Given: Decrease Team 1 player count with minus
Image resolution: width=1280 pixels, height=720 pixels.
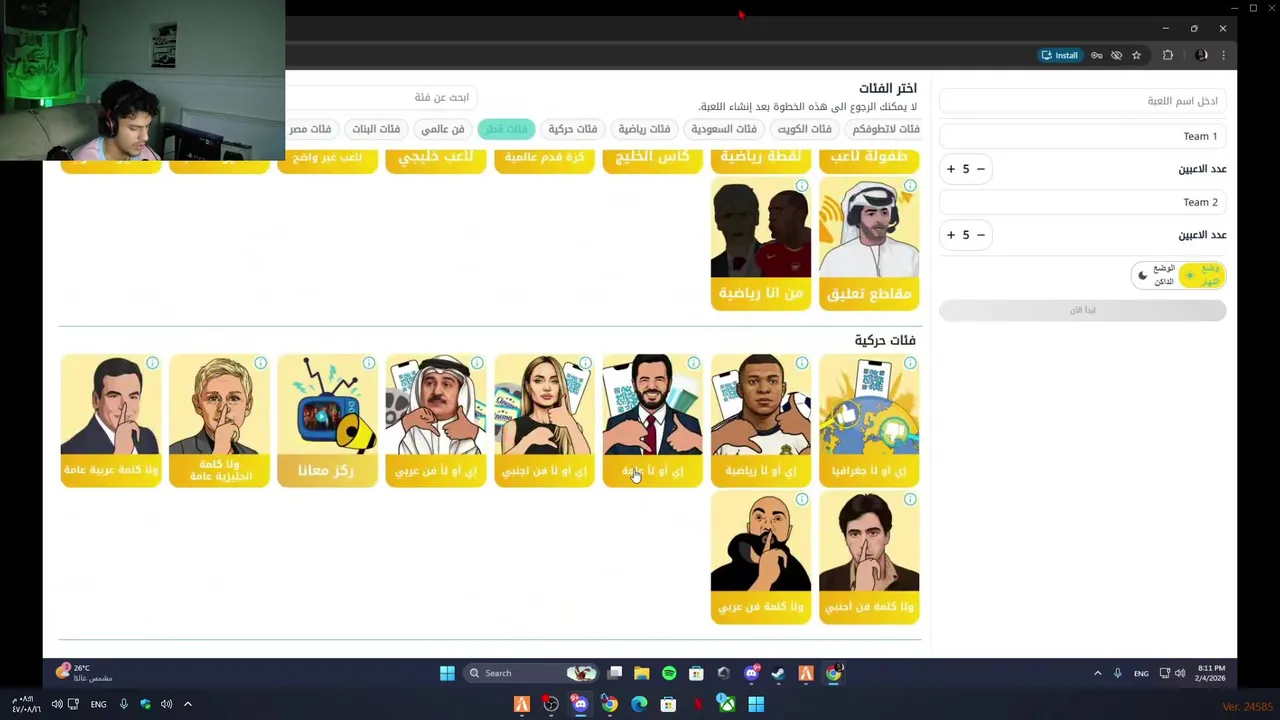Looking at the screenshot, I should click(x=981, y=169).
